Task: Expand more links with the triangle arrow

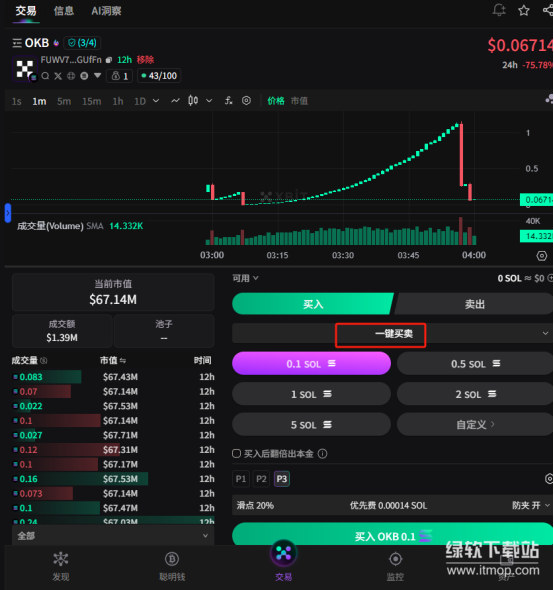Action: click(x=97, y=76)
